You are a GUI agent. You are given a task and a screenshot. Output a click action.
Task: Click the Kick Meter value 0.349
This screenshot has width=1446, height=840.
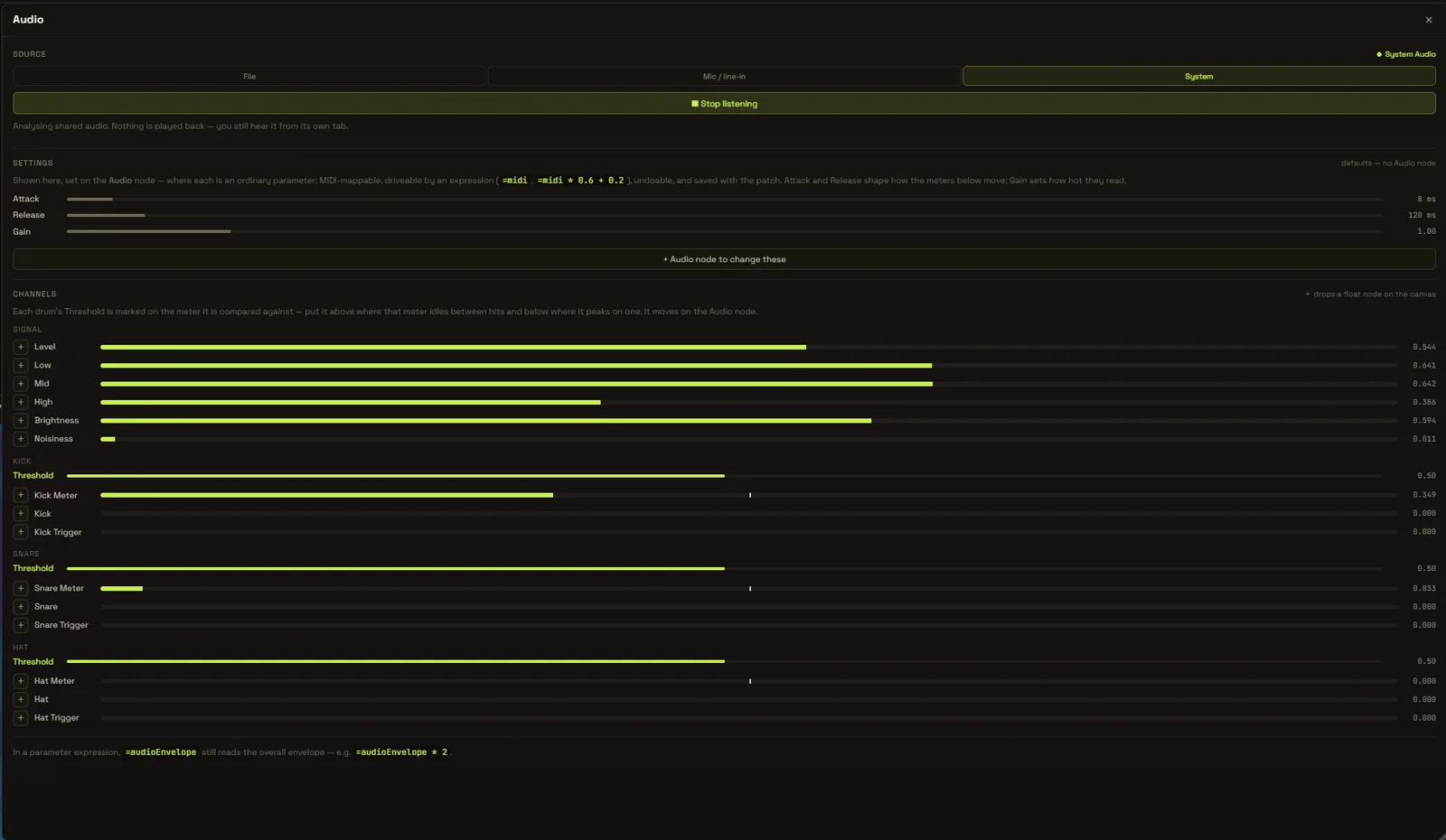pyautogui.click(x=1423, y=495)
